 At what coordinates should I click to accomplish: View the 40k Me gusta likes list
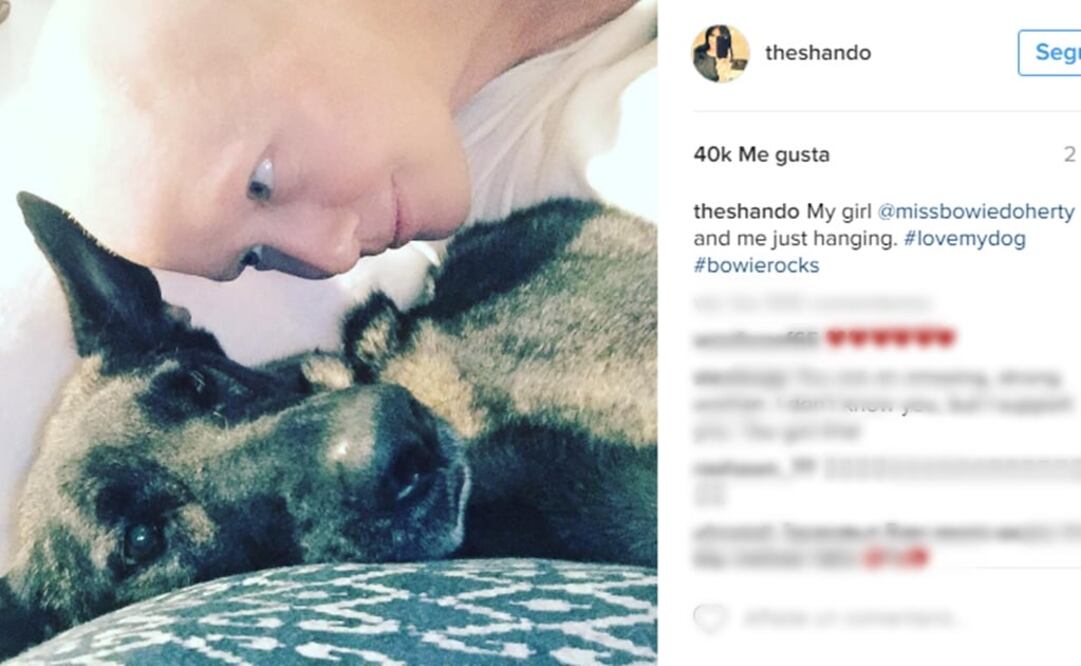[x=761, y=154]
